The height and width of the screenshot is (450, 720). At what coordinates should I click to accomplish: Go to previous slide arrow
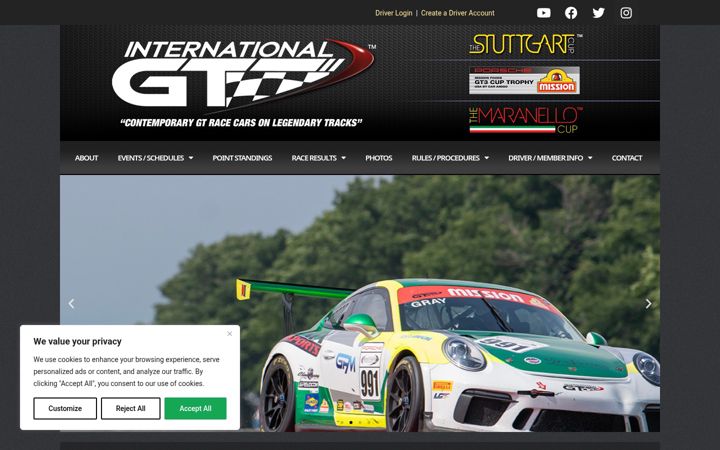(71, 304)
